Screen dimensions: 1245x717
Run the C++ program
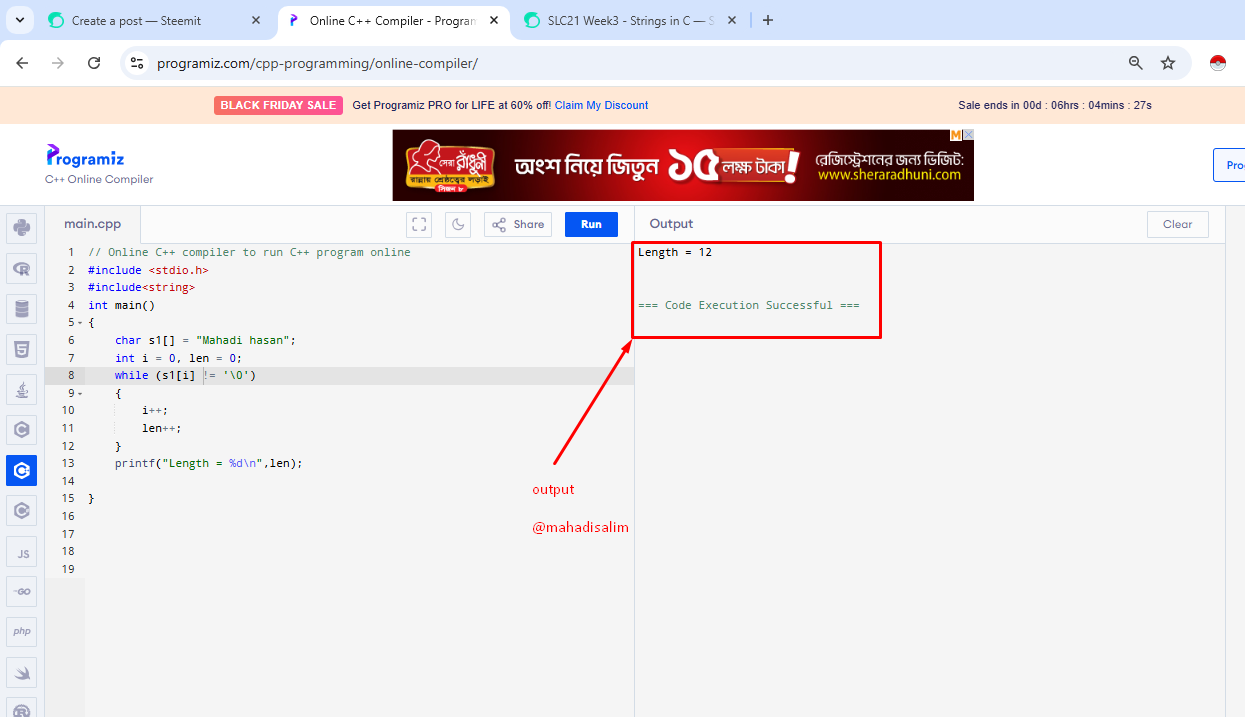coord(591,224)
